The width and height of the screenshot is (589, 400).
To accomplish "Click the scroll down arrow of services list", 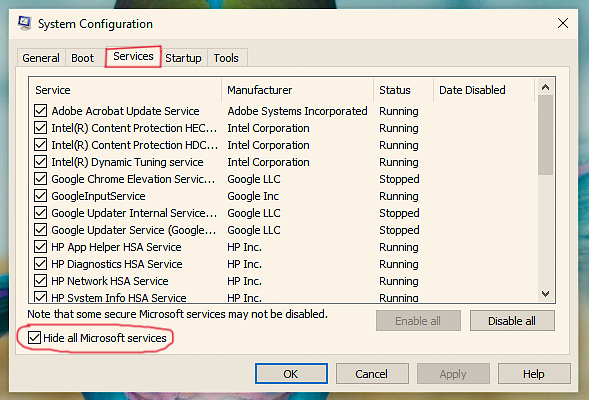I will (x=545, y=294).
